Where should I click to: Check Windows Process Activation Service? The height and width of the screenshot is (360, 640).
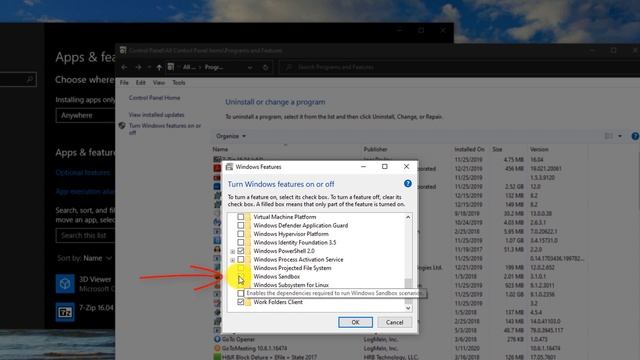[x=241, y=259]
